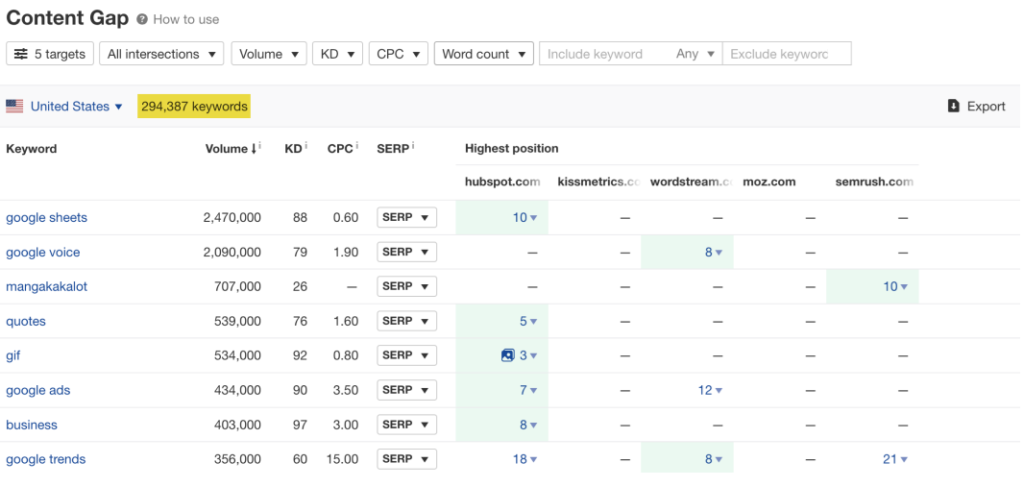Click the 294,387 keywords count
The height and width of the screenshot is (487, 1024).
(x=194, y=106)
